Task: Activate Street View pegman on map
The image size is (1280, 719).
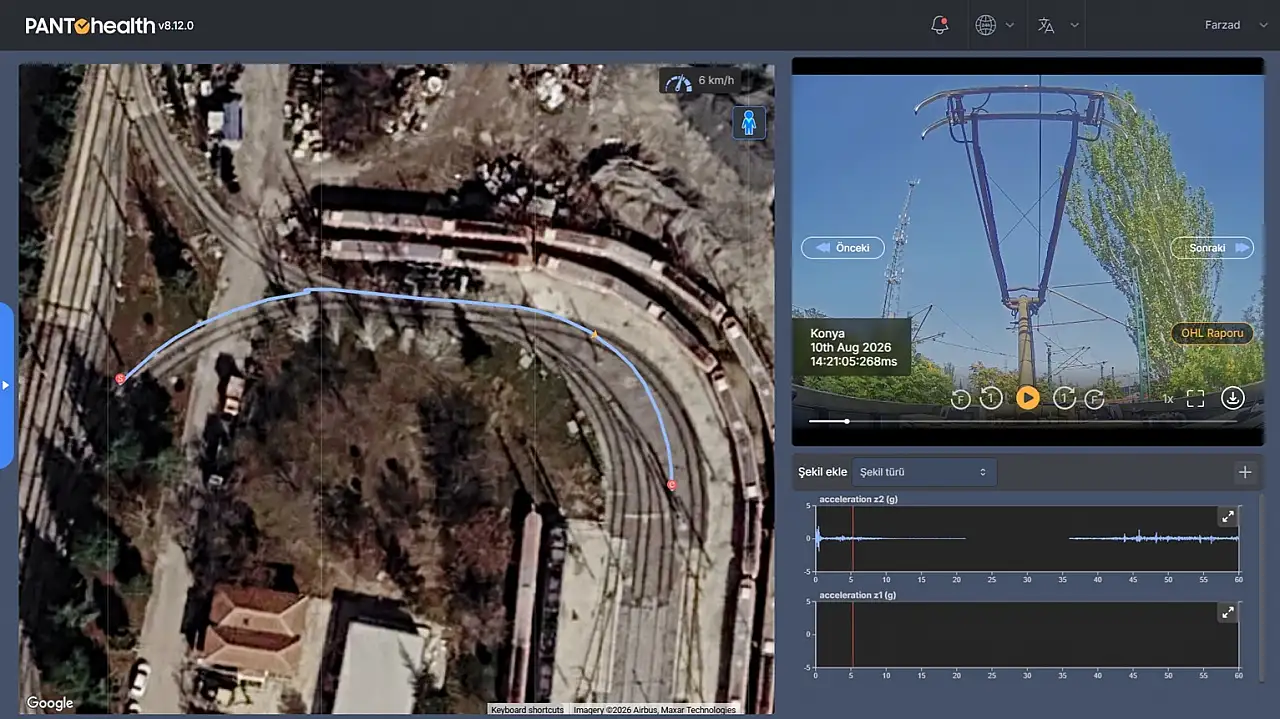Action: click(749, 123)
